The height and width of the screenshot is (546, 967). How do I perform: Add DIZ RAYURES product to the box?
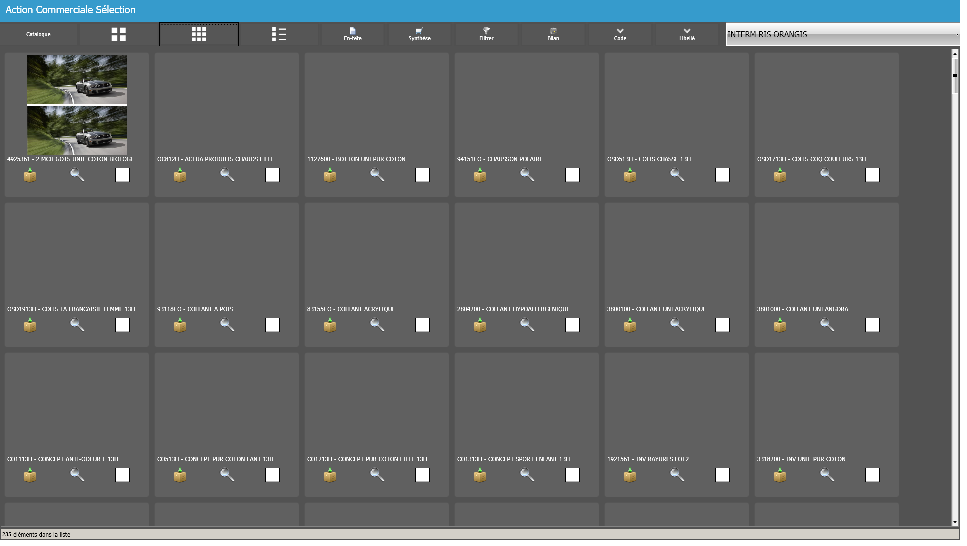pos(630,475)
